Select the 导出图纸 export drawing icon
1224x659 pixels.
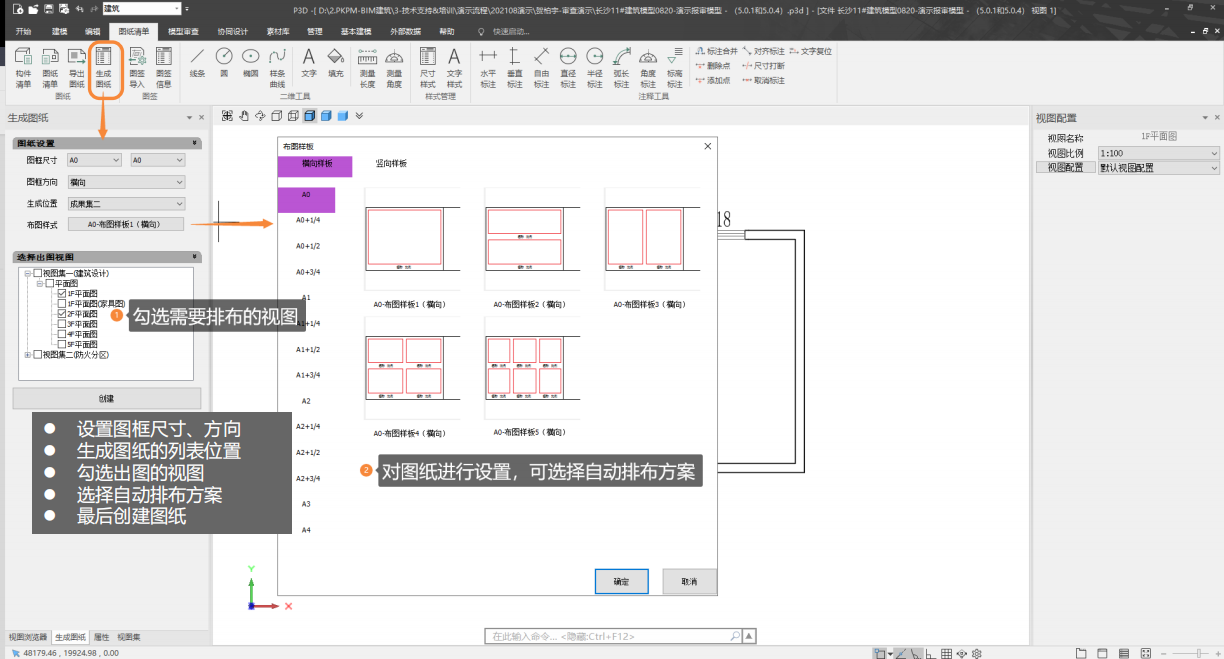76,67
